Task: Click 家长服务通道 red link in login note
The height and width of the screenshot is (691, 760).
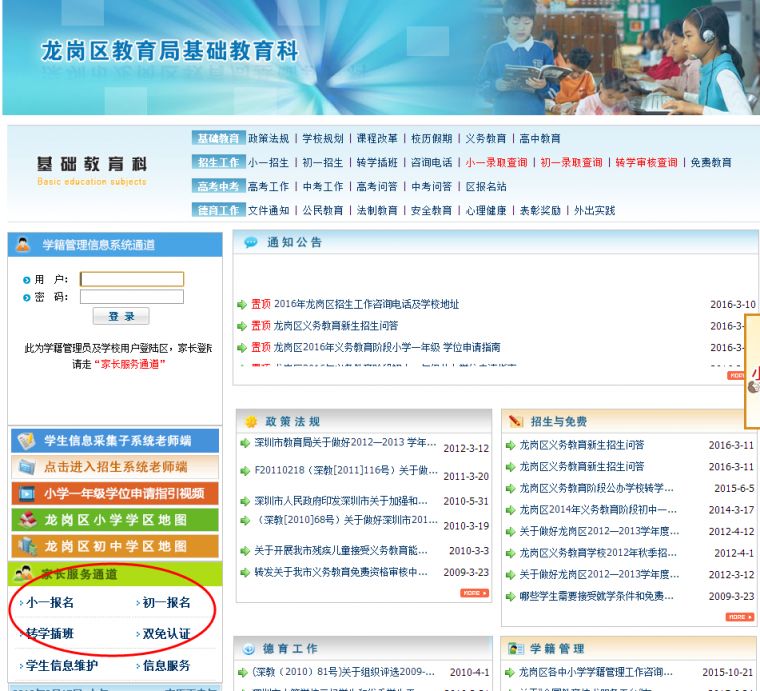Action: click(129, 364)
